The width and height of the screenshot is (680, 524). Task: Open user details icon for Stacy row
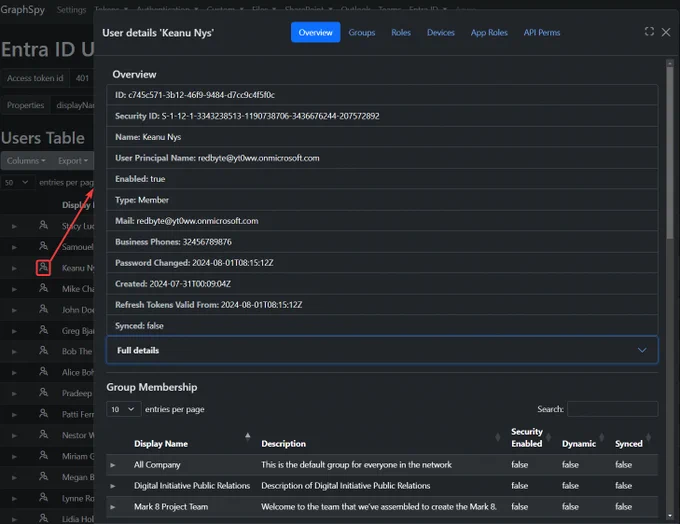pos(43,225)
